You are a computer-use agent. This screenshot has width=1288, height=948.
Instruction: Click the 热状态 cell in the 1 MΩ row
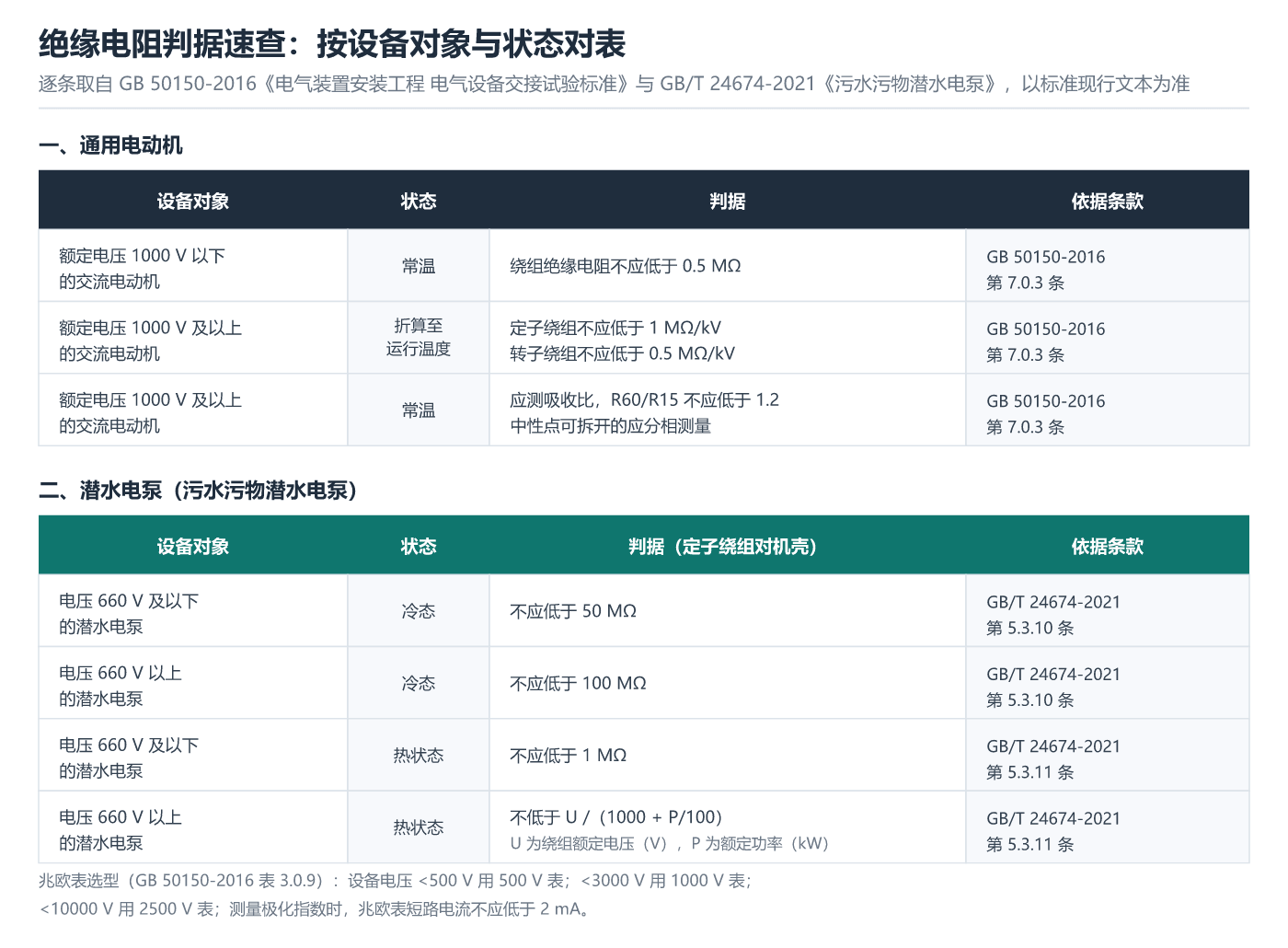[x=419, y=756]
